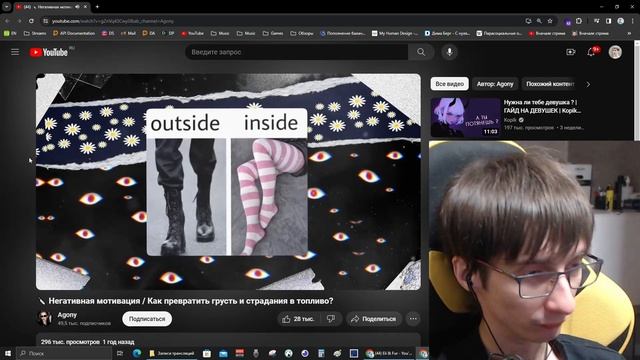Open the Agony channel name link
This screenshot has width=640, height=360.
(67, 315)
